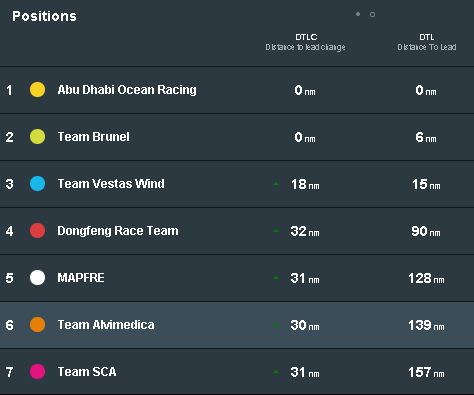Screen dimensions: 474x395
Task: Click Abu Dhabi Ocean Racing yellow dot
Action: [37, 90]
